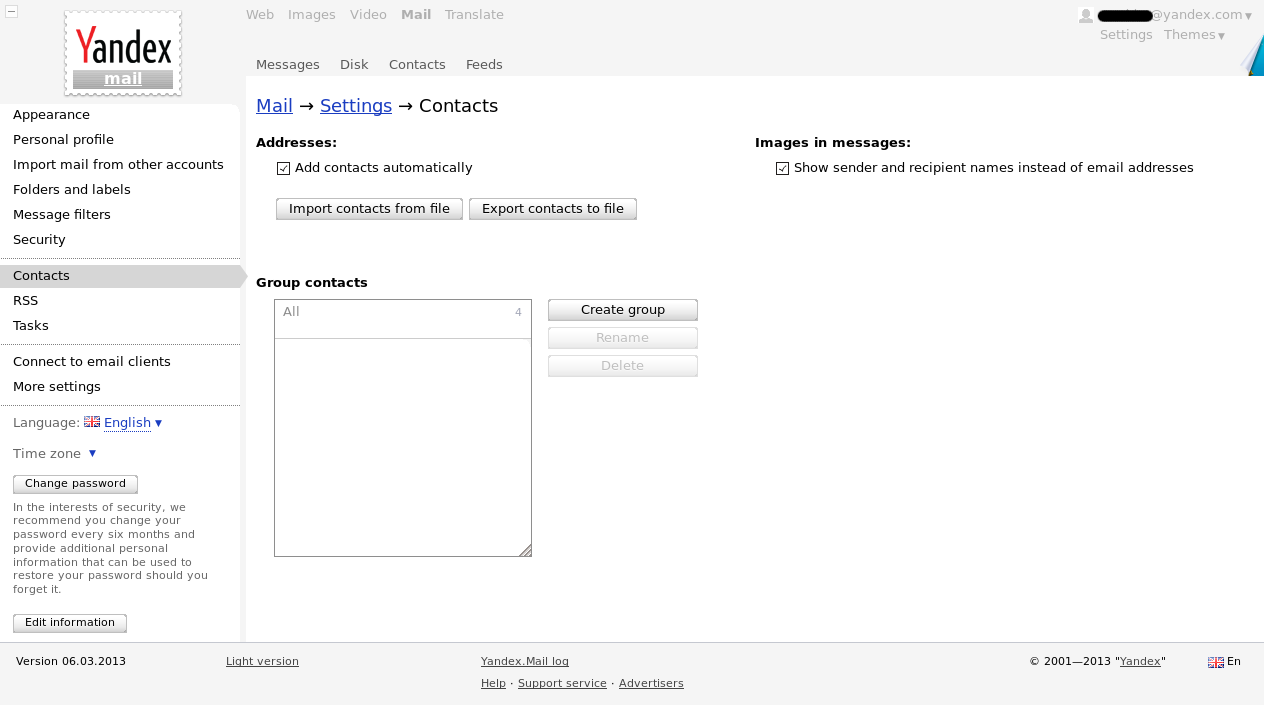Switch to the Disk tab

(354, 65)
